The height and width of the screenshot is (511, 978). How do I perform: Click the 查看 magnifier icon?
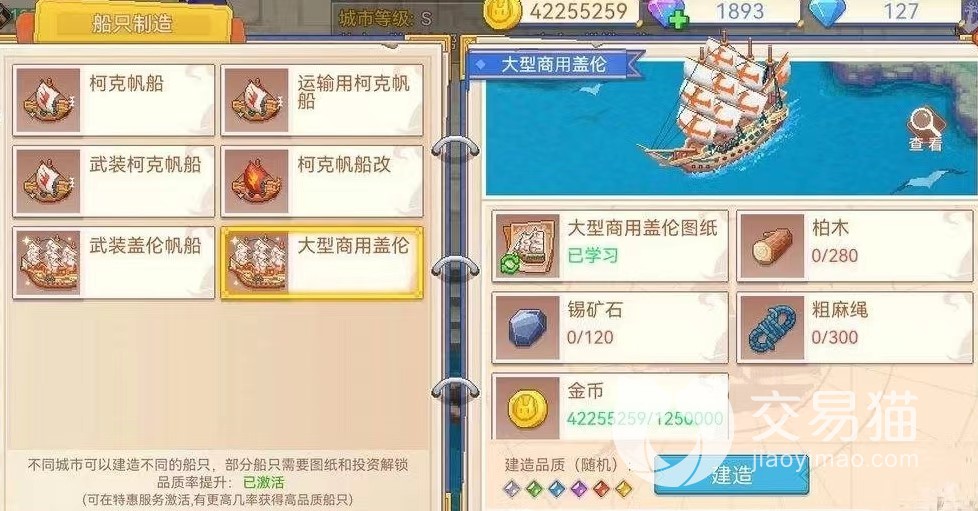[925, 129]
